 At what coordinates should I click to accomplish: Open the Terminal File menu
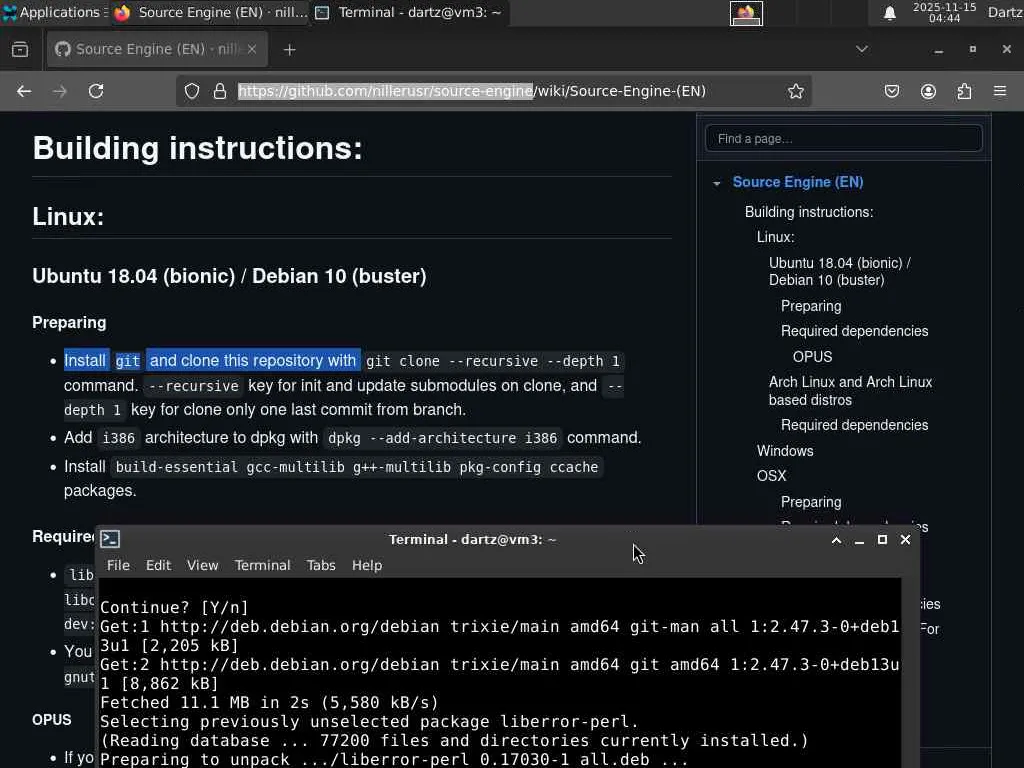click(x=118, y=566)
